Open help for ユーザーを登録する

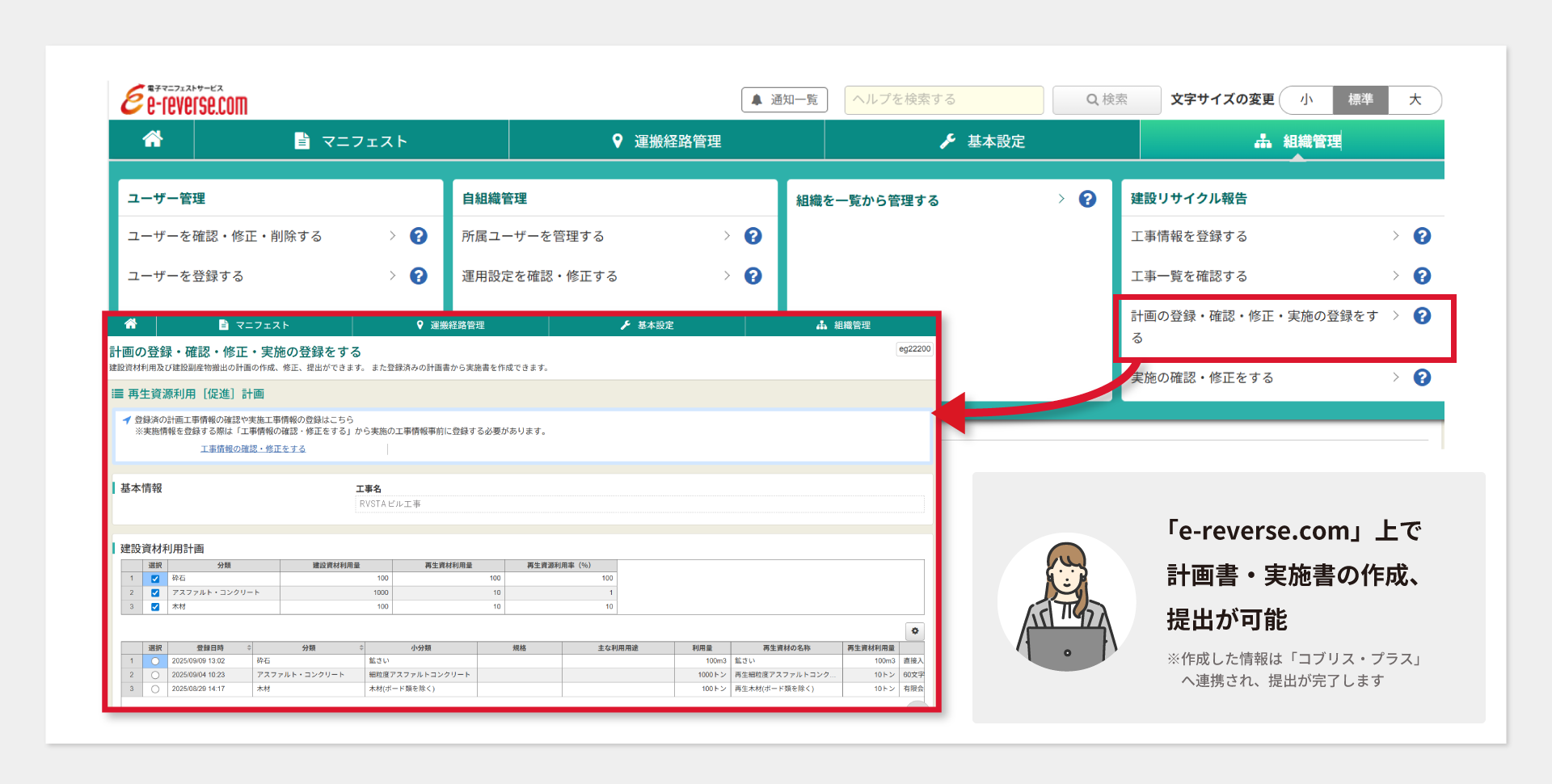coord(419,276)
